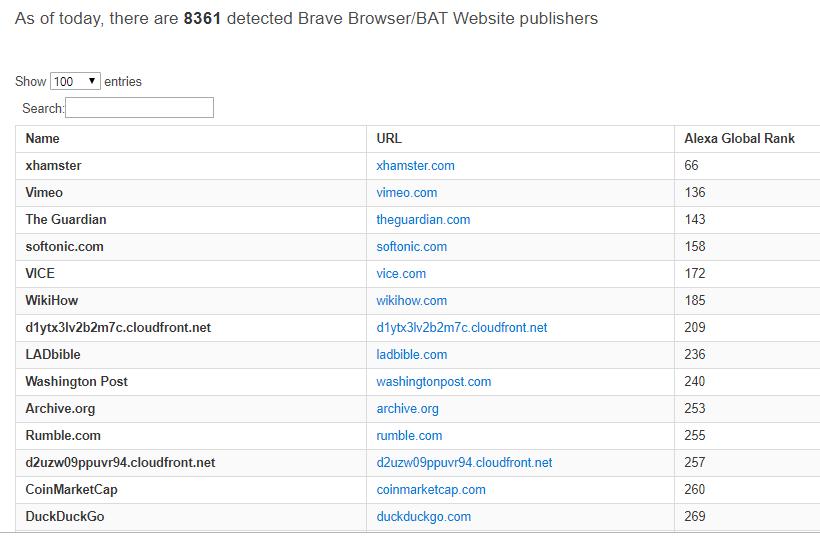The height and width of the screenshot is (536, 820).
Task: Click the bold 8361 publisher count
Action: [202, 18]
